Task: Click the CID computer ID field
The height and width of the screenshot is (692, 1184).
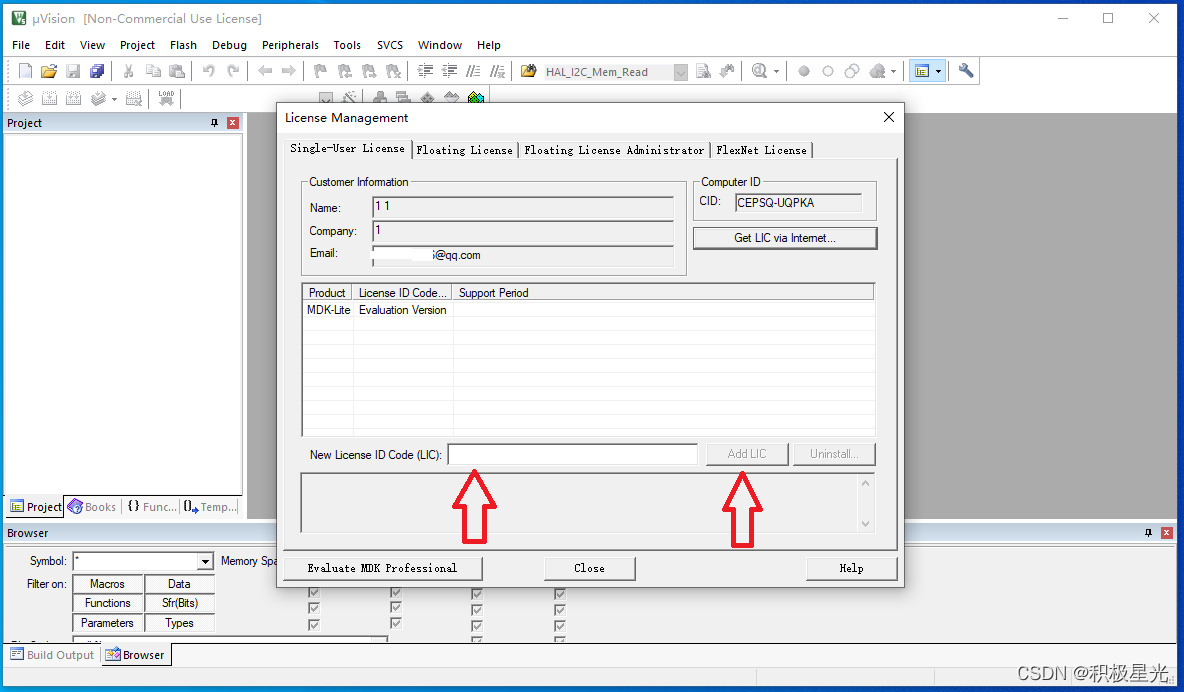Action: click(x=798, y=202)
